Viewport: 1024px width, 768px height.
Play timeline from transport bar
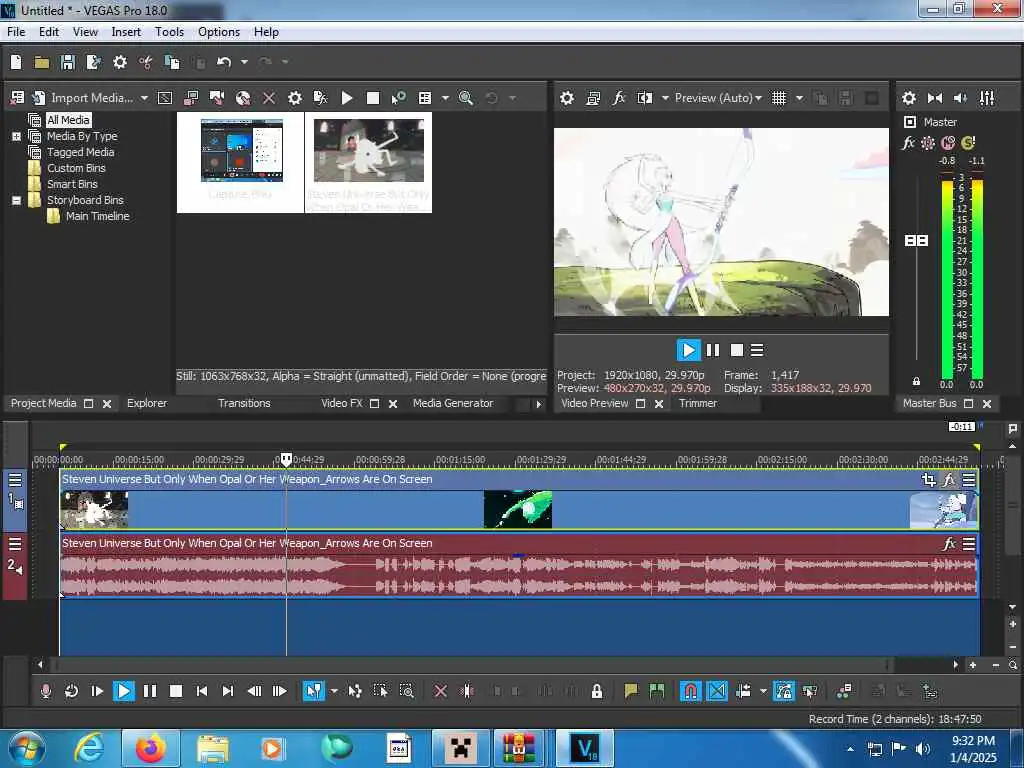(x=123, y=691)
